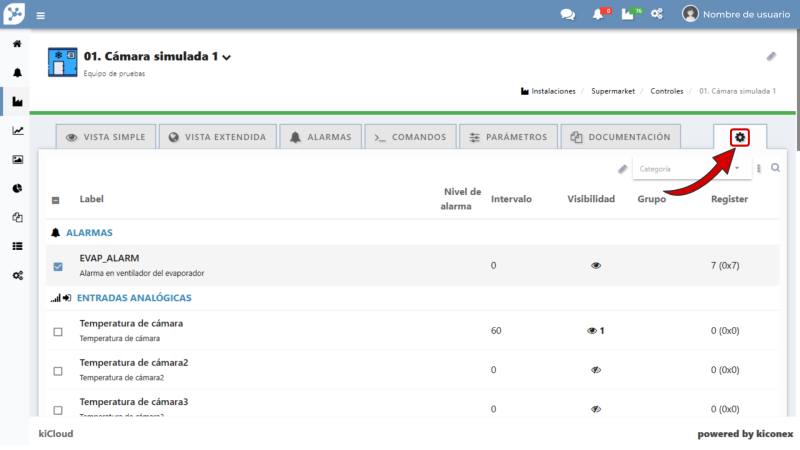Click the edit pencil beside device title

coord(771,57)
